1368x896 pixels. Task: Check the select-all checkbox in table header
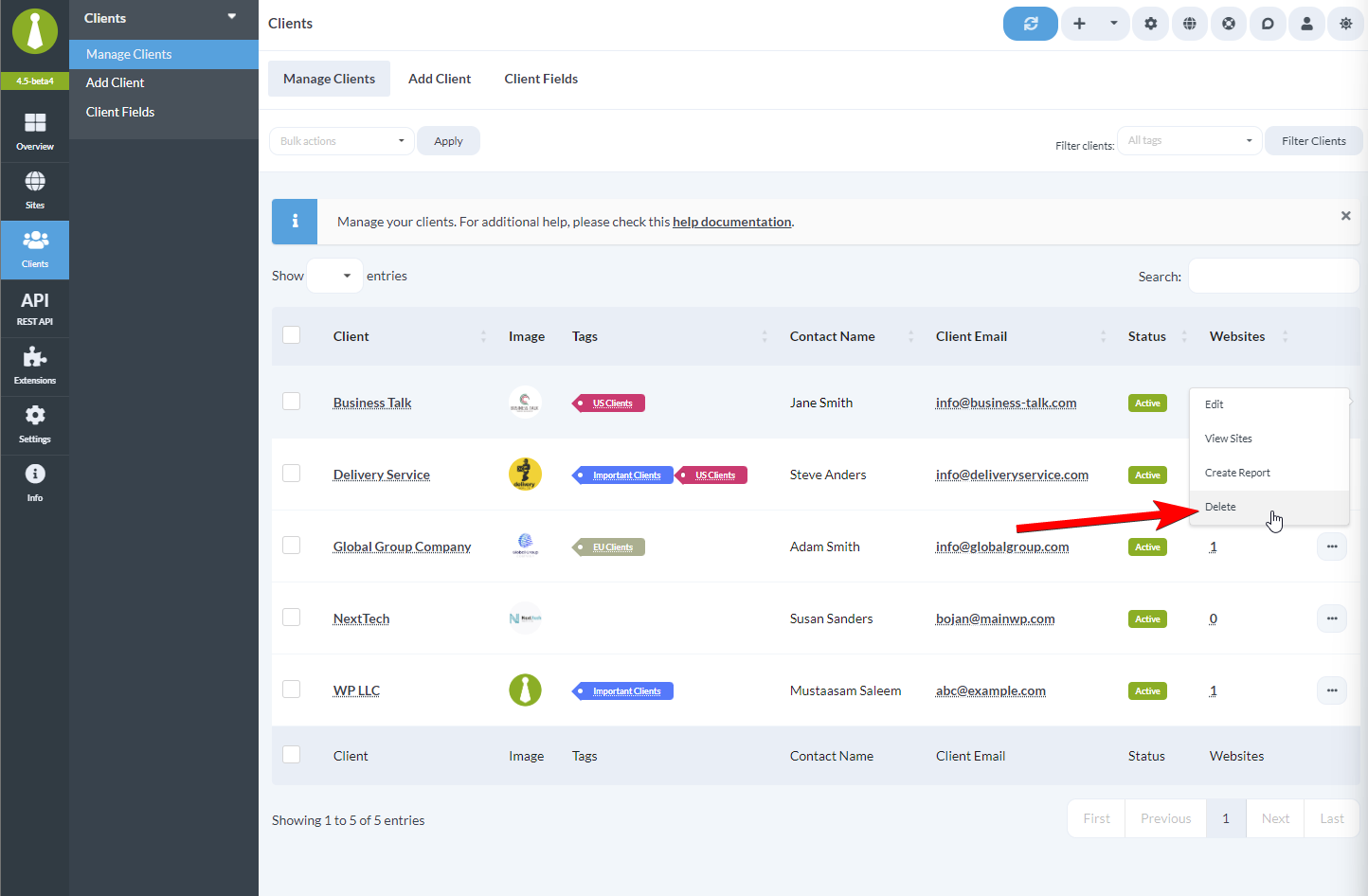tap(291, 334)
